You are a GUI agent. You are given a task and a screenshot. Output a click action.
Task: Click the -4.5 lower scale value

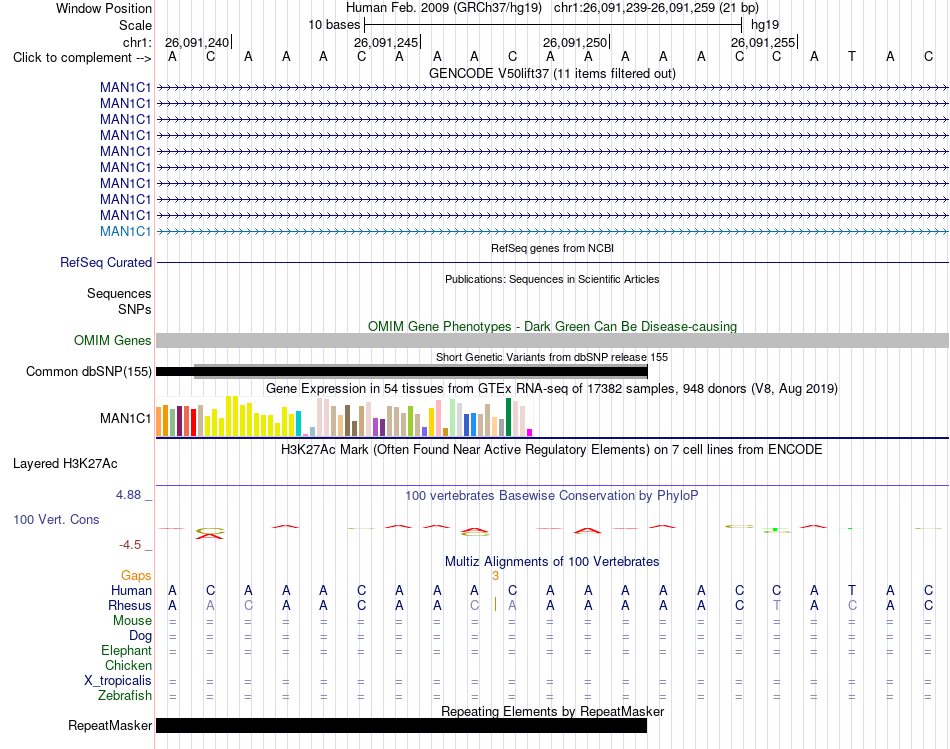130,545
